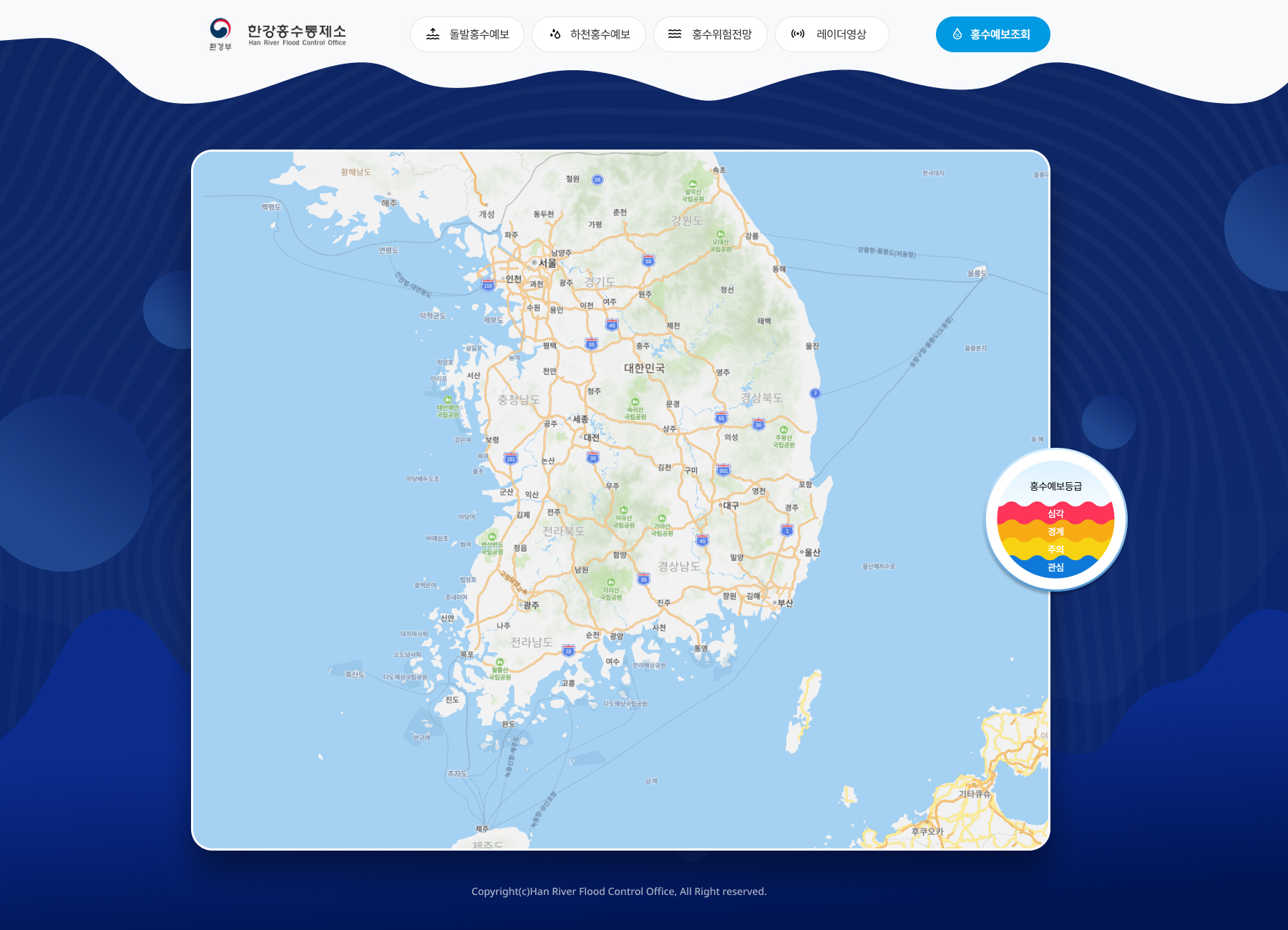The image size is (1288, 930).
Task: Select the orange 경계 level band
Action: point(1056,532)
